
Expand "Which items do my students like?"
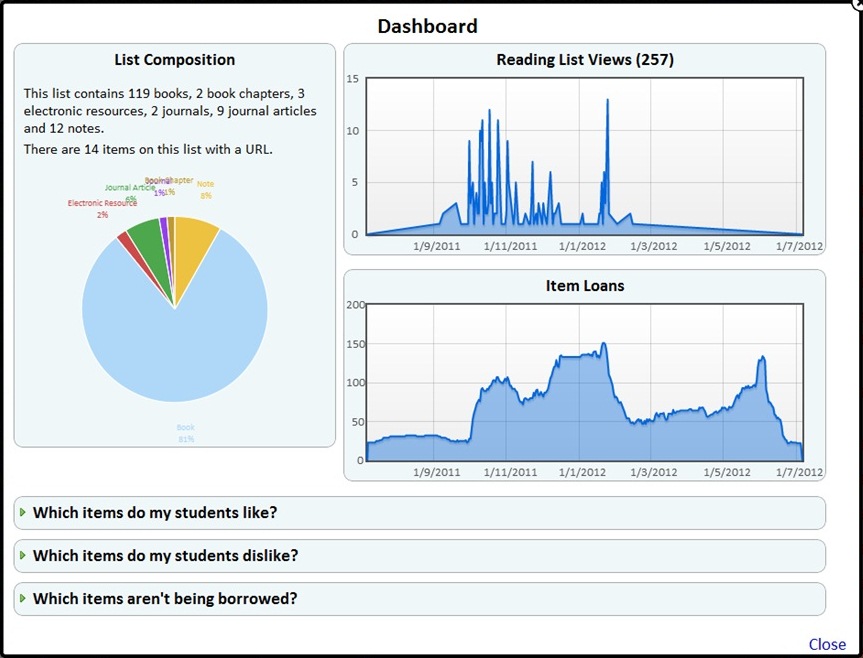pyautogui.click(x=155, y=513)
